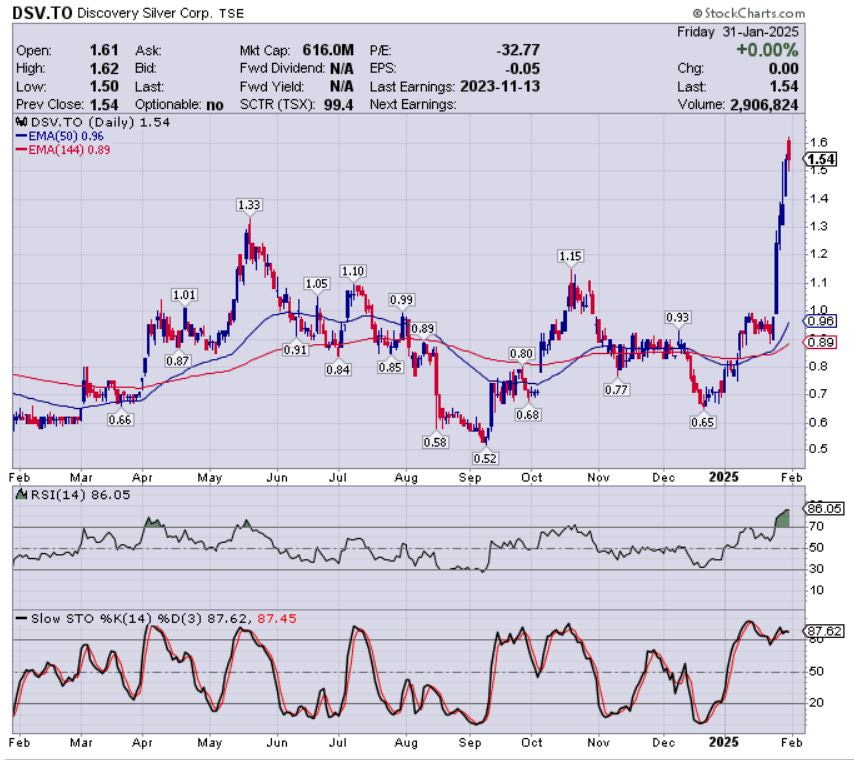Click the Discovery Silver Corp. company name

coord(145,13)
